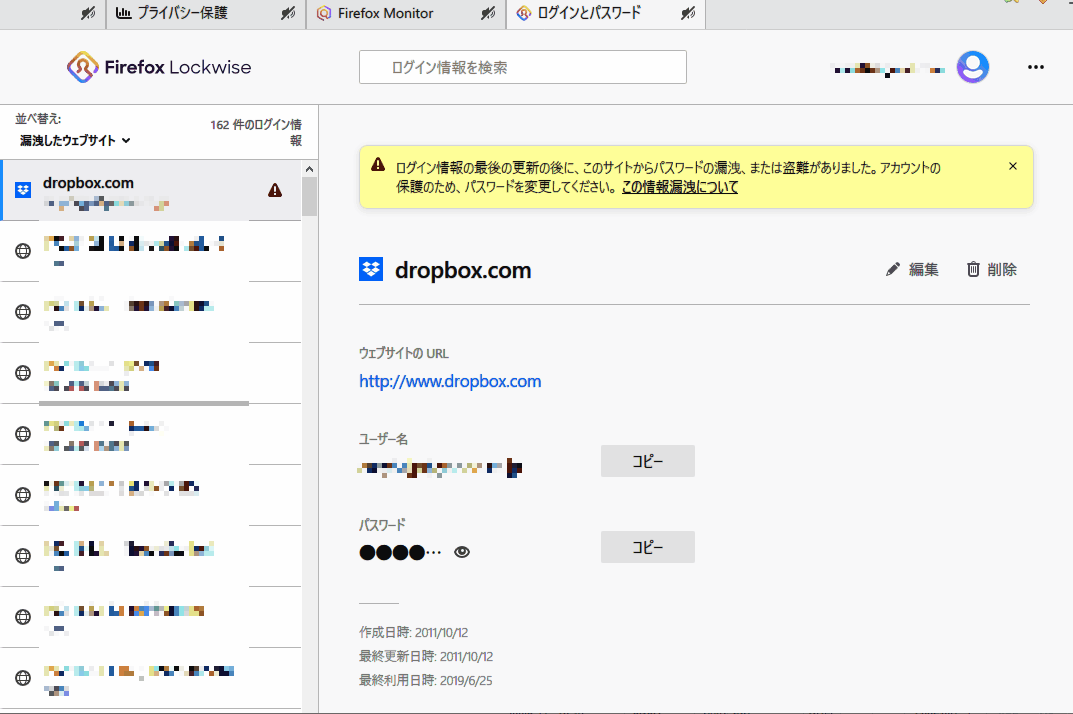Open the 漏洩したウェブサイト sort dropdown
Image resolution: width=1073 pixels, height=714 pixels.
coord(75,140)
